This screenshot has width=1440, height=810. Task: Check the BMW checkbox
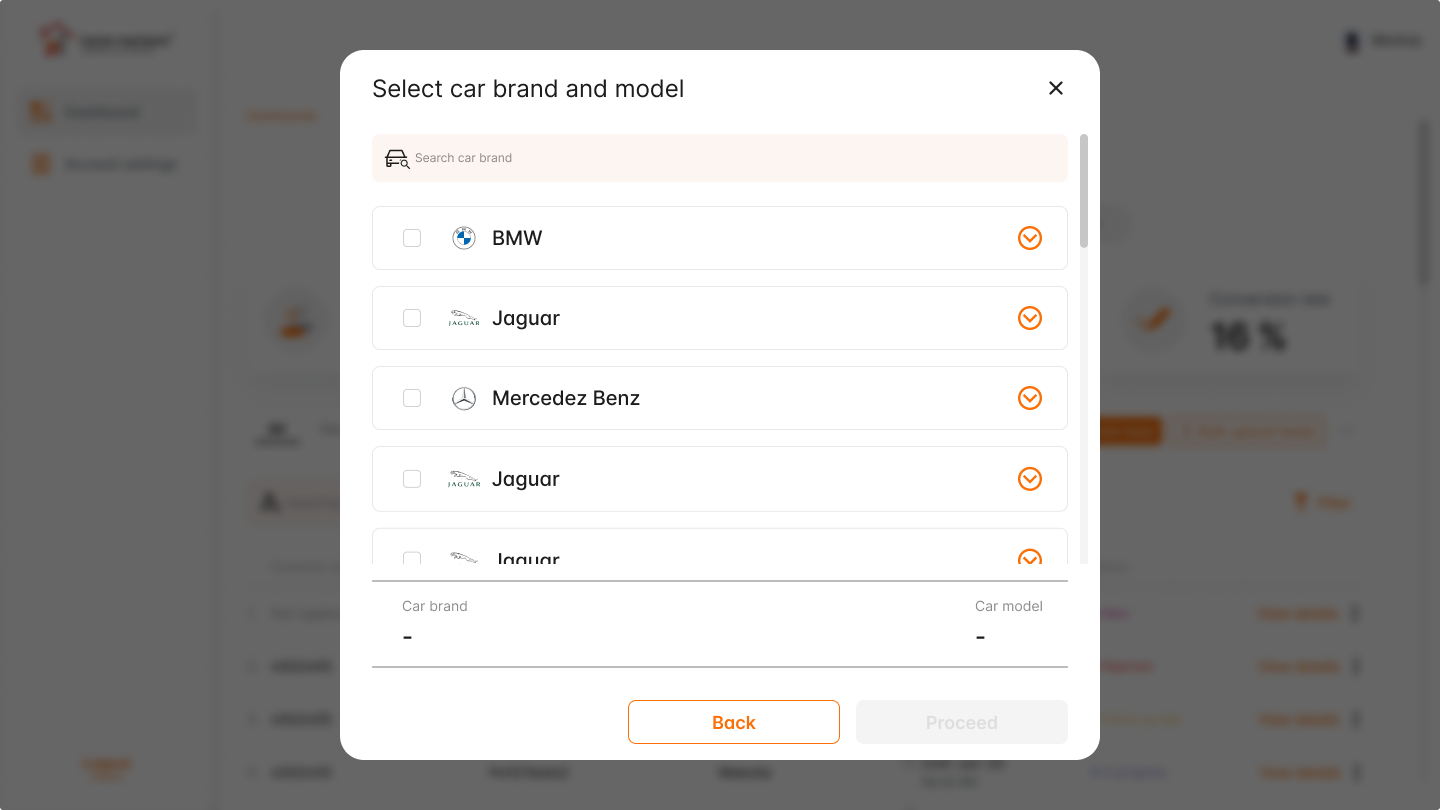click(x=412, y=238)
